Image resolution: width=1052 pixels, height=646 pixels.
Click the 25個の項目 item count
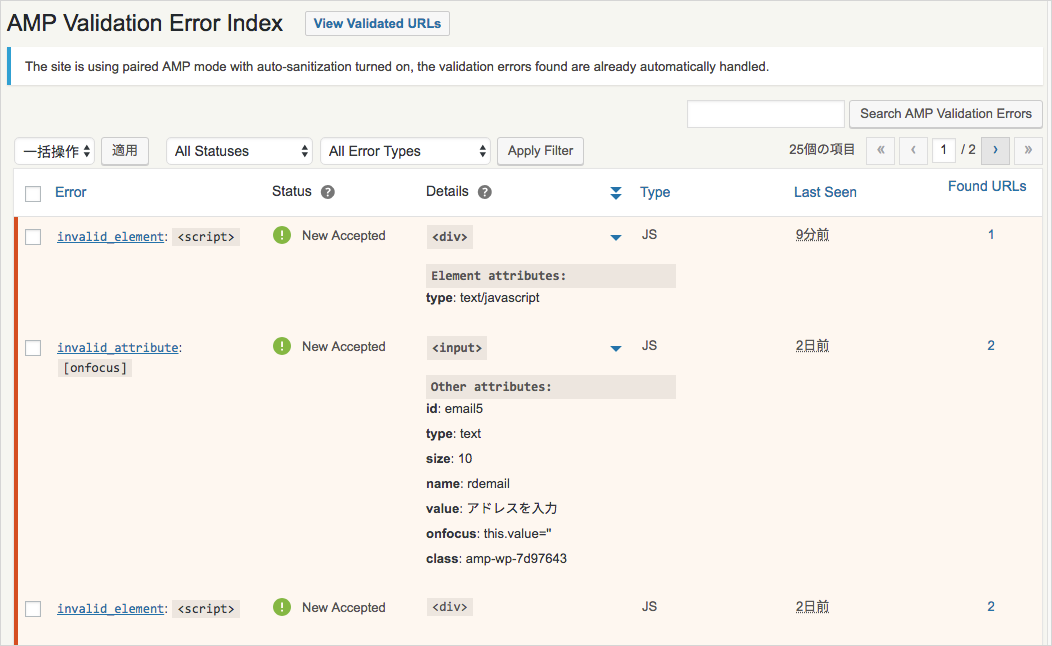(822, 150)
